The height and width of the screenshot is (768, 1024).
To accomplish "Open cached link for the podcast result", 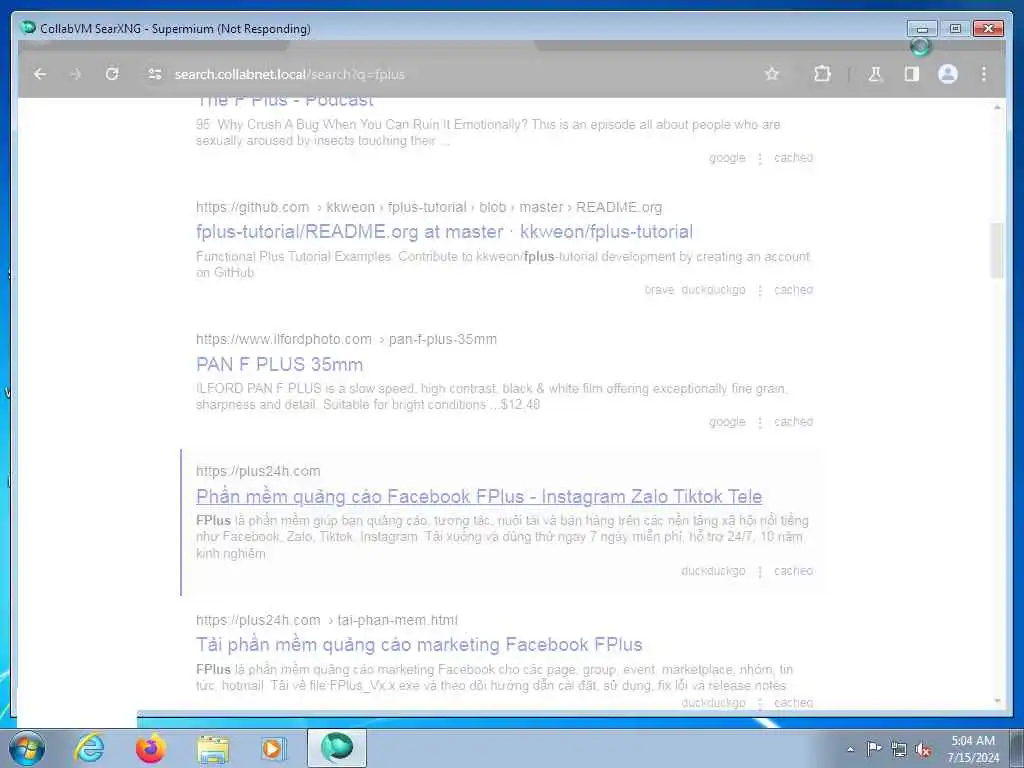I will coord(793,157).
